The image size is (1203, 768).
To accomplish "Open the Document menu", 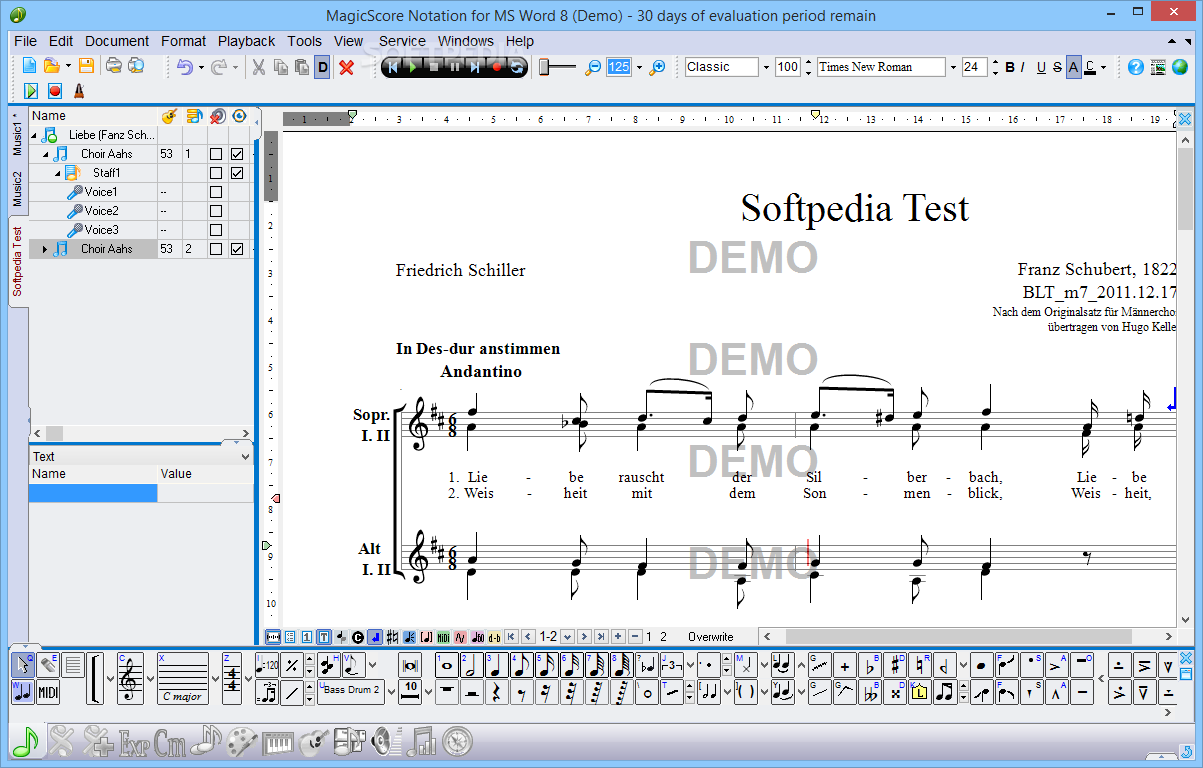I will click(x=117, y=41).
